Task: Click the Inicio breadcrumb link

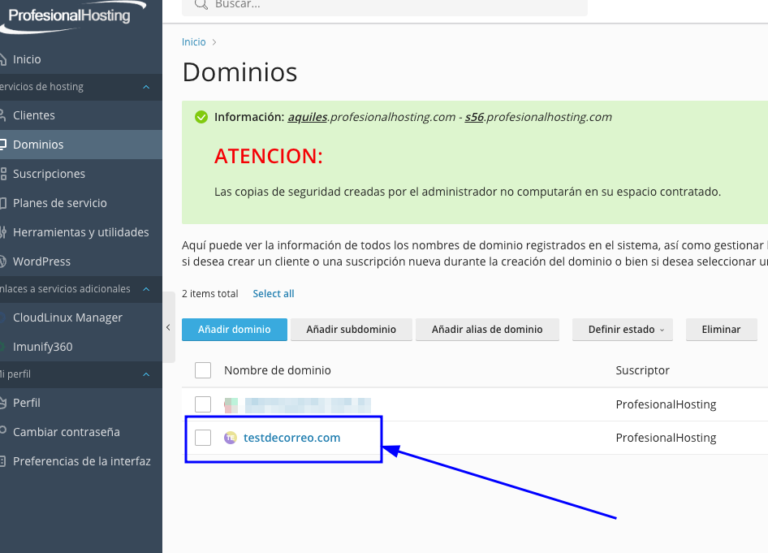Action: [x=194, y=42]
